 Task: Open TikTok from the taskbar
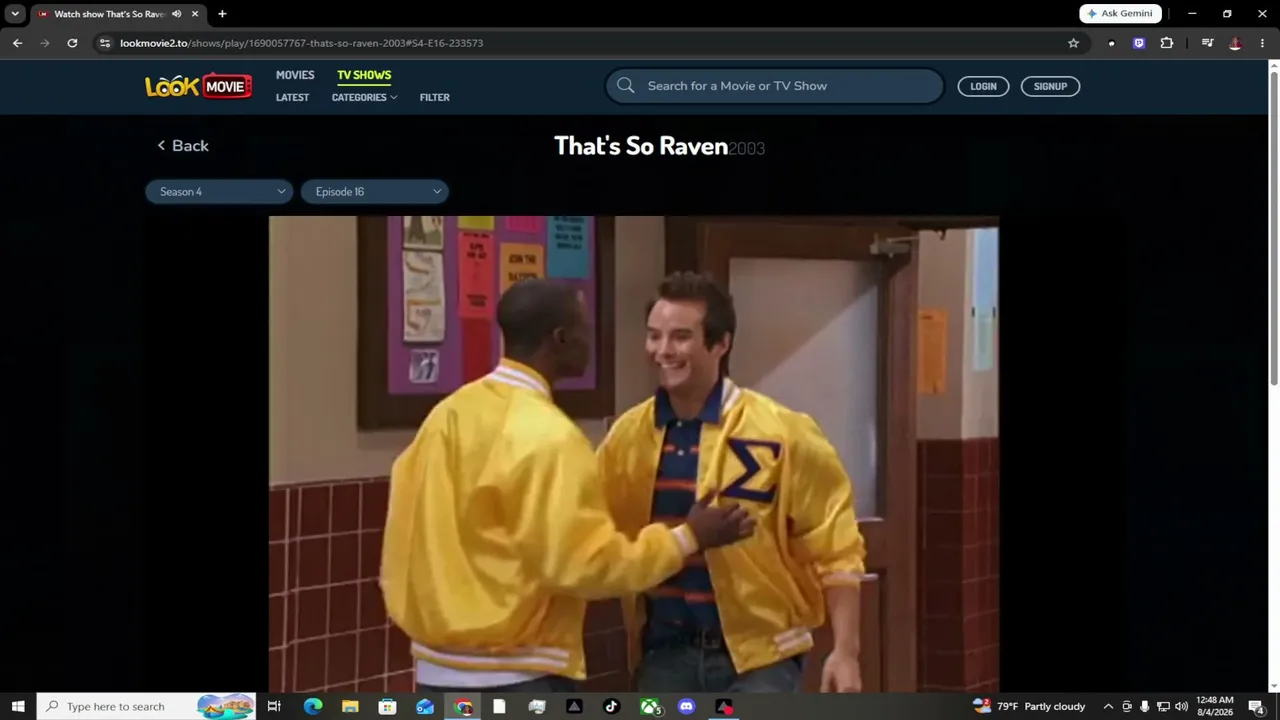tap(612, 706)
